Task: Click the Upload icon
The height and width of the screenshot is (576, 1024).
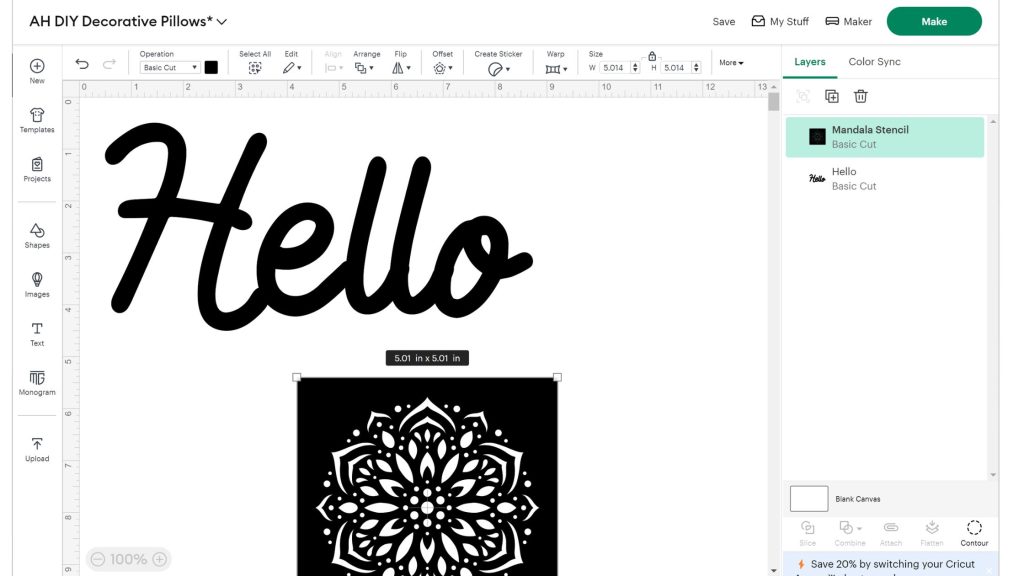Action: [x=37, y=448]
